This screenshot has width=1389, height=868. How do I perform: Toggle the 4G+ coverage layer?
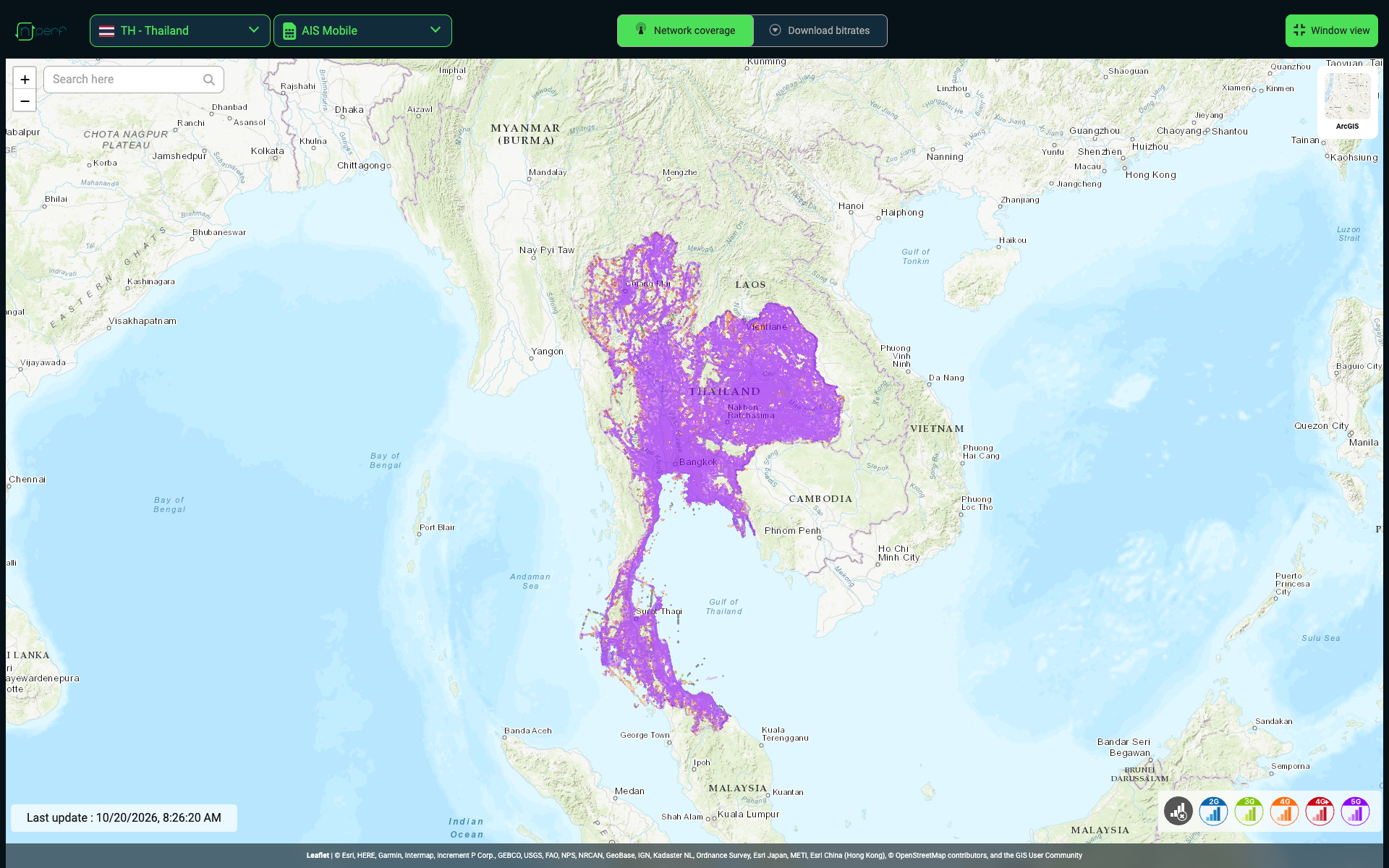pos(1320,812)
